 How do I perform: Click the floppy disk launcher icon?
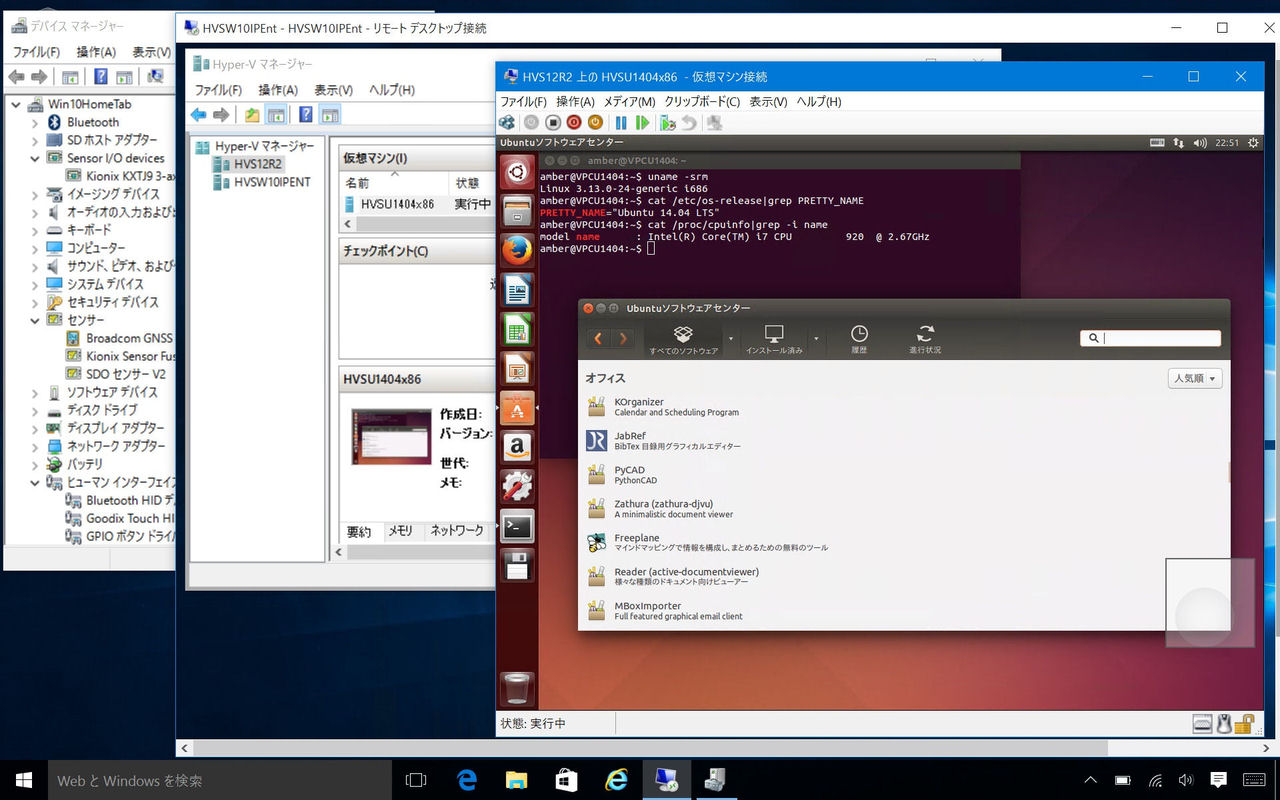click(517, 565)
